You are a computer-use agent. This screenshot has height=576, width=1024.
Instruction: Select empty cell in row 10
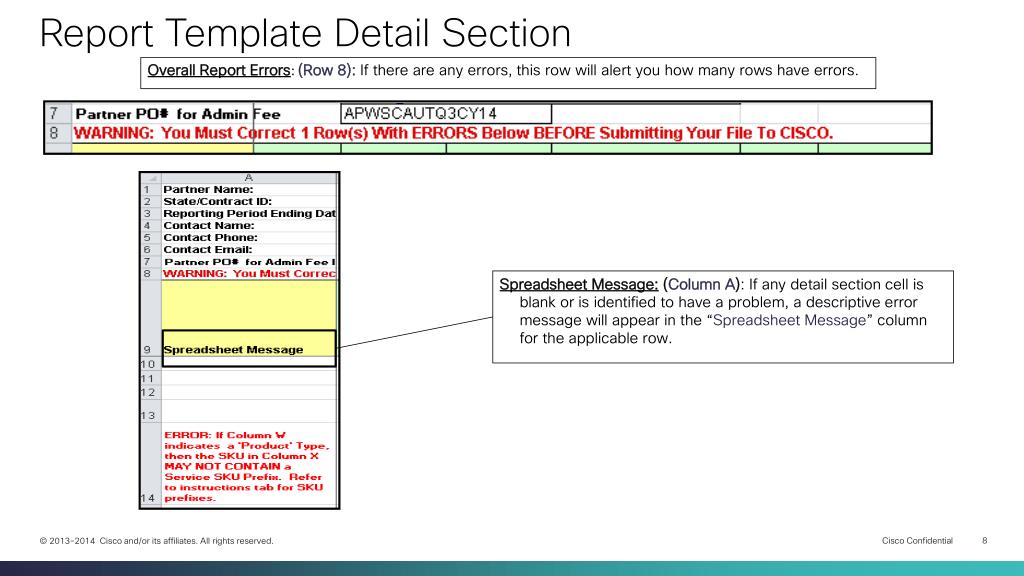click(x=249, y=364)
